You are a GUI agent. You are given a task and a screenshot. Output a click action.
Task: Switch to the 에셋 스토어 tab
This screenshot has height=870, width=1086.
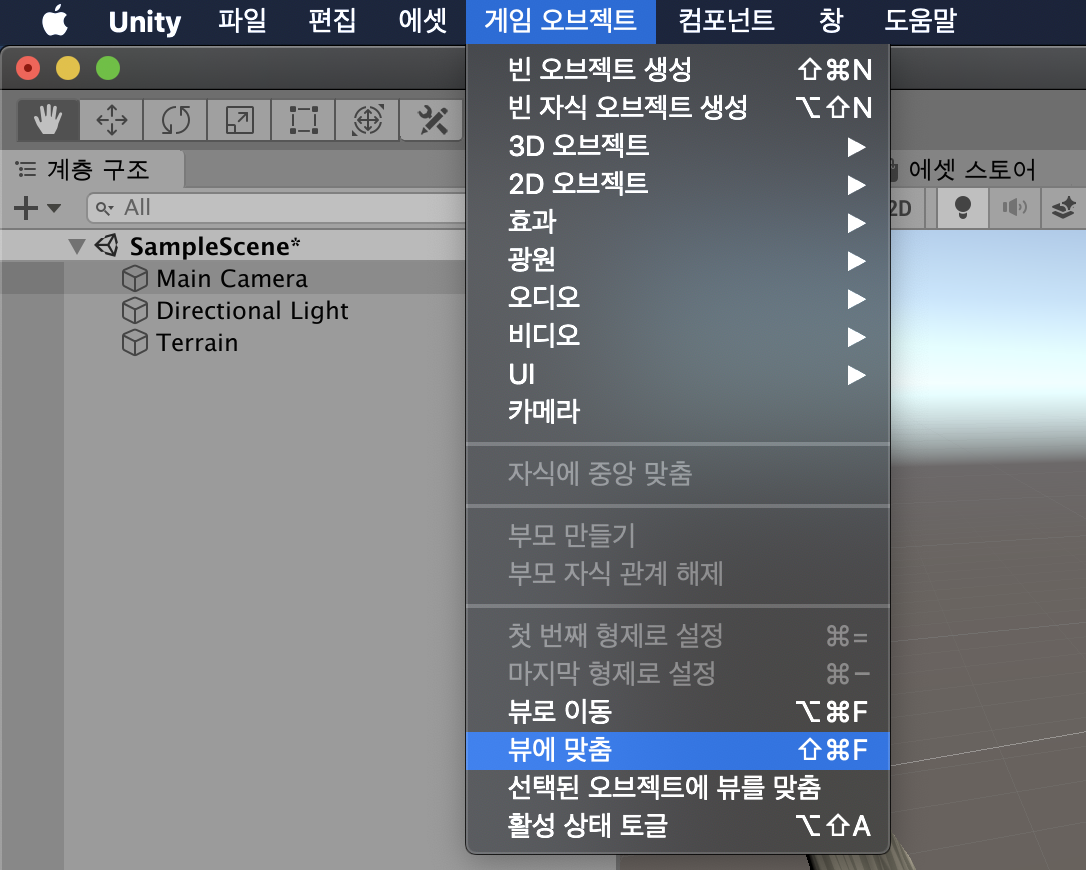(970, 169)
